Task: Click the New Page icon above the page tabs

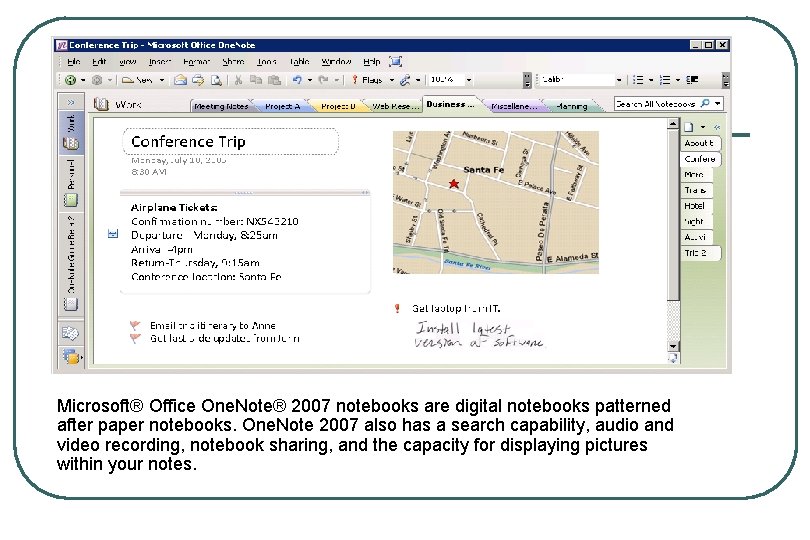Action: pos(689,127)
